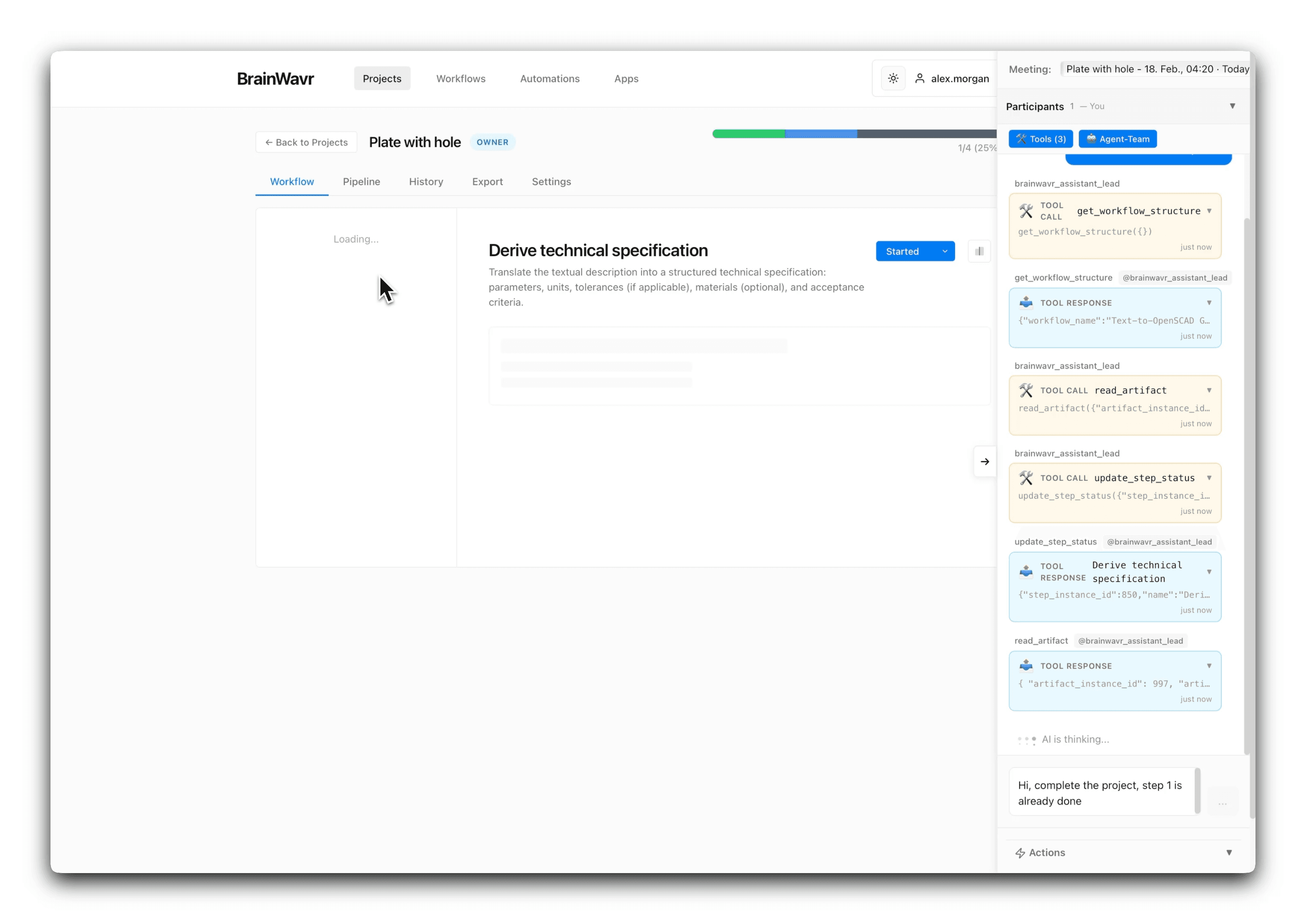Open the Automations nav item
Image resolution: width=1306 pixels, height=924 pixels.
(549, 79)
